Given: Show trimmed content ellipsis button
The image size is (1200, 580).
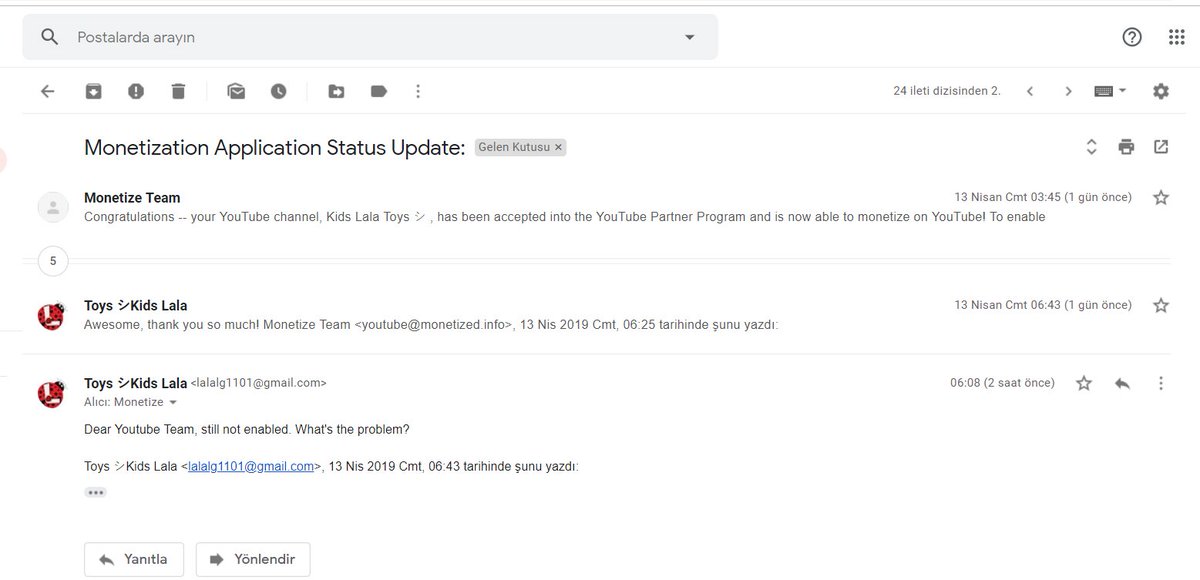Looking at the screenshot, I should pyautogui.click(x=95, y=492).
